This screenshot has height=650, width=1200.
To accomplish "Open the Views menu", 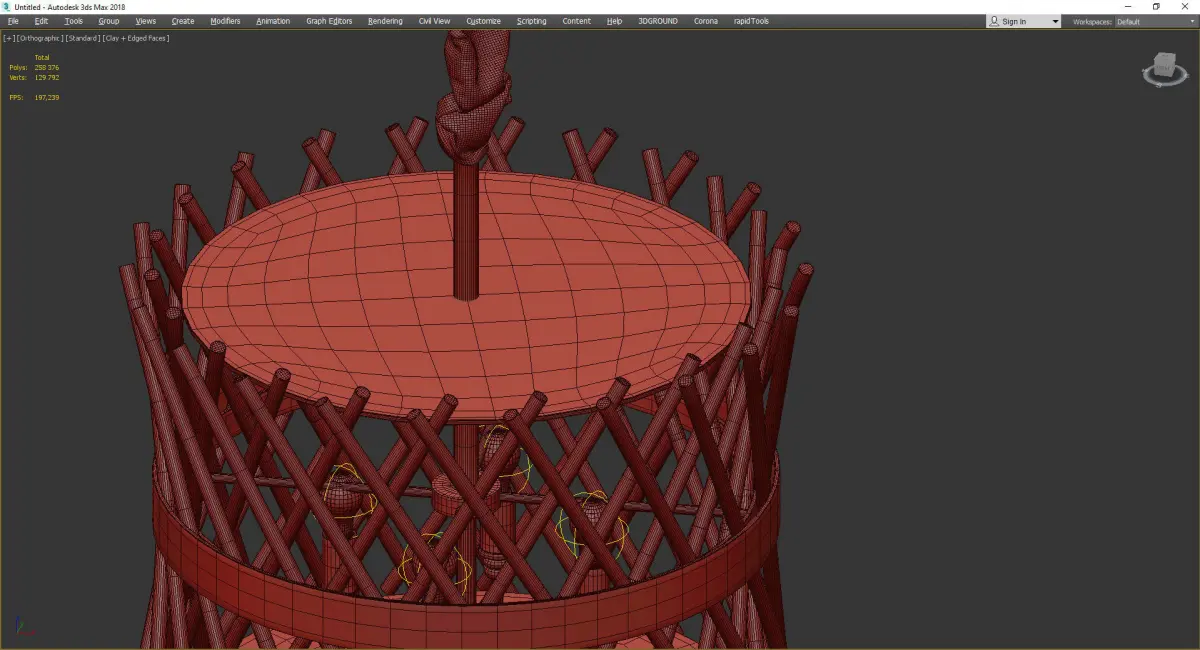I will 146,21.
